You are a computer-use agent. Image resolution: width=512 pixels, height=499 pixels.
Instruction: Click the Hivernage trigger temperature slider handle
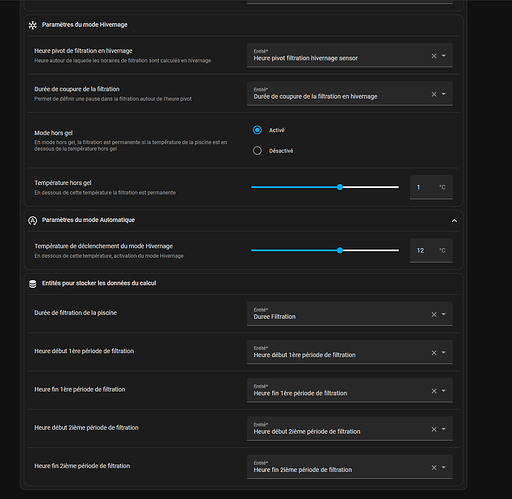[x=340, y=250]
